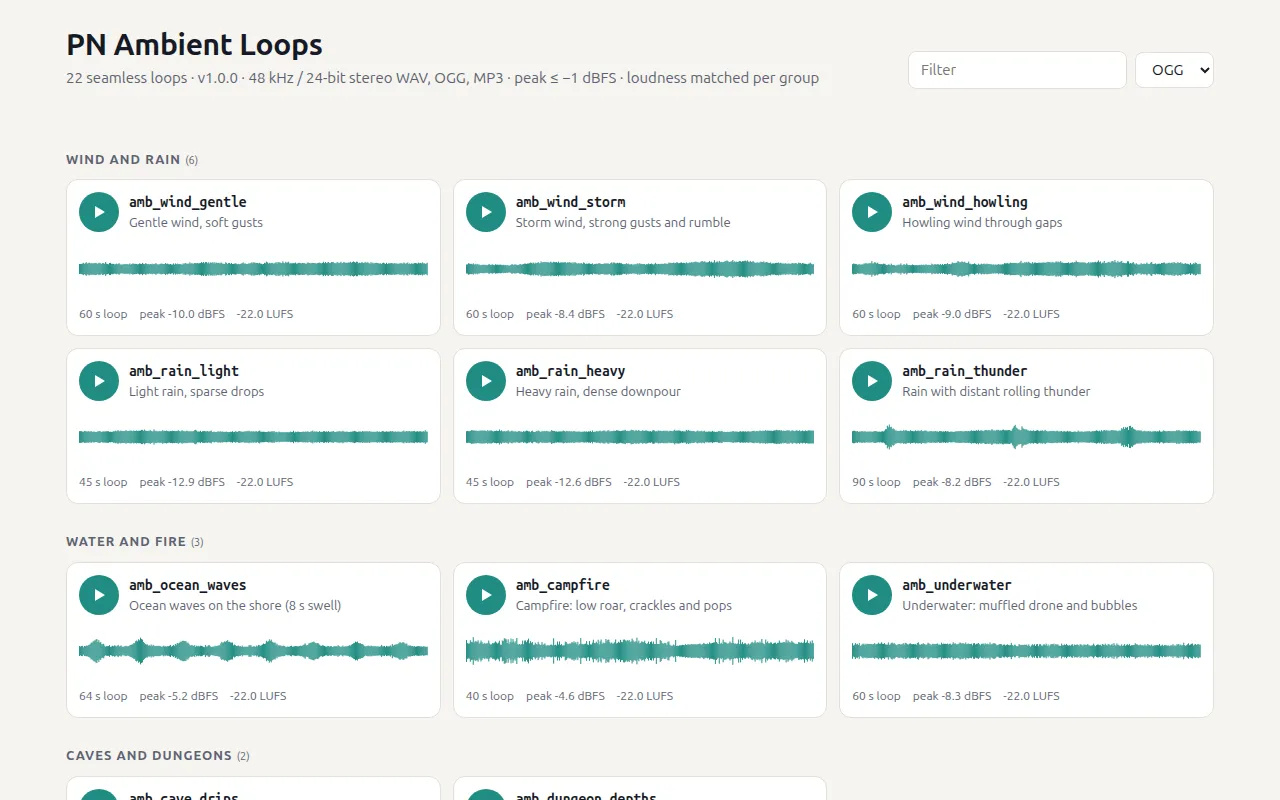Click '40 s loop' on amb_campfire
The image size is (1280, 800).
click(490, 696)
